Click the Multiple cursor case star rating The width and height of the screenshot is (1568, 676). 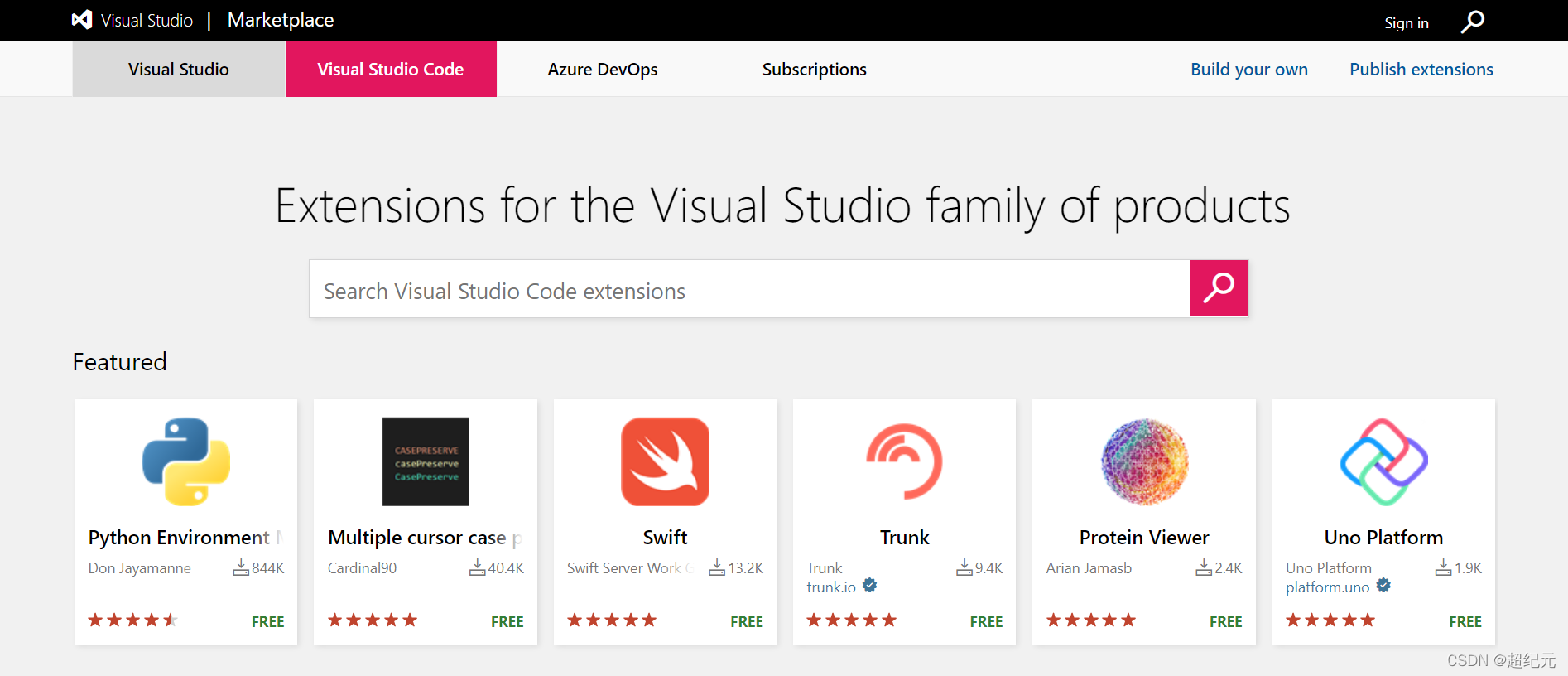[373, 620]
